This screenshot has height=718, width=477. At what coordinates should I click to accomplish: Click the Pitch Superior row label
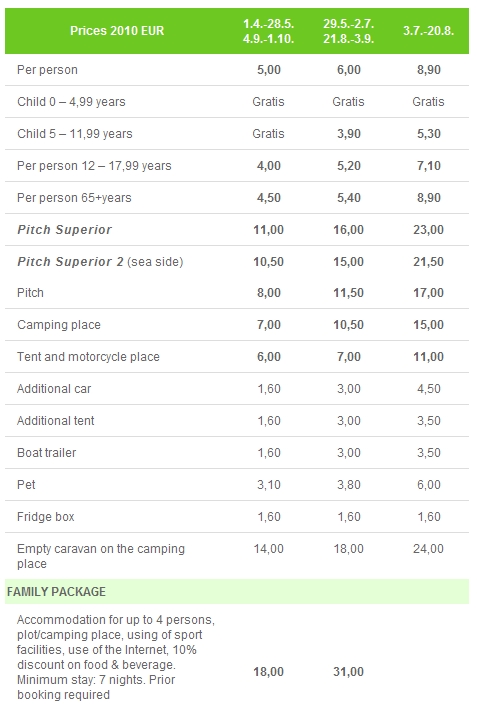point(65,229)
